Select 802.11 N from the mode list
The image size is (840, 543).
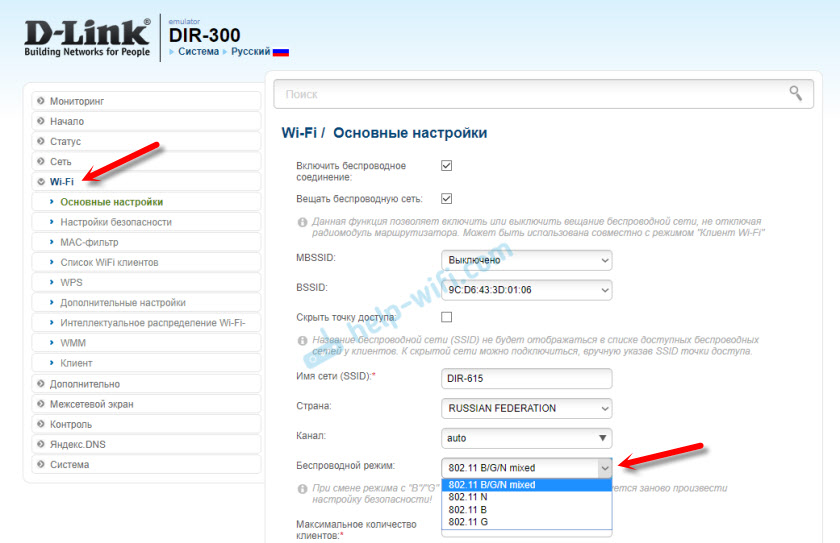468,497
